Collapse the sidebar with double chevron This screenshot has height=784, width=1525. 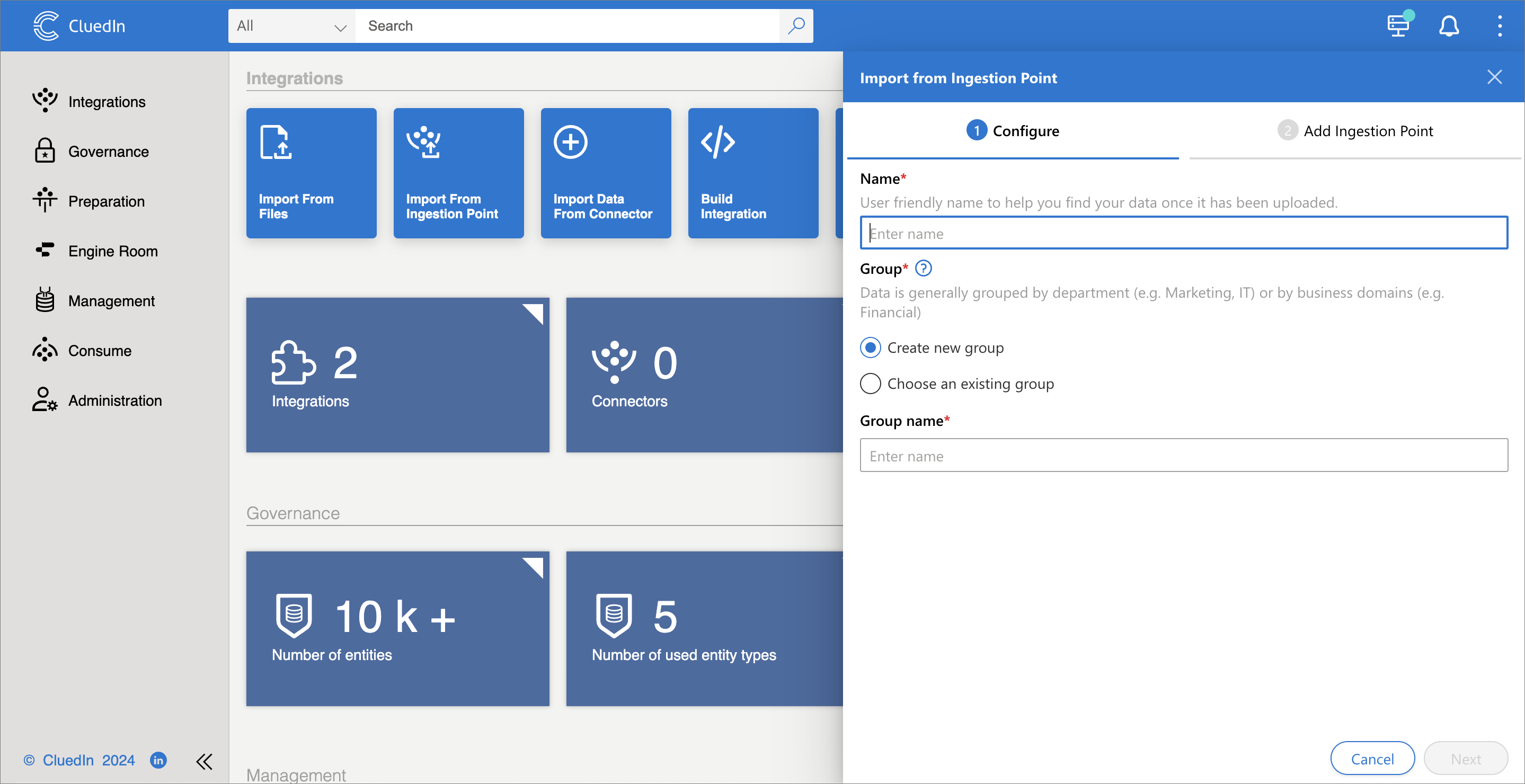point(204,761)
